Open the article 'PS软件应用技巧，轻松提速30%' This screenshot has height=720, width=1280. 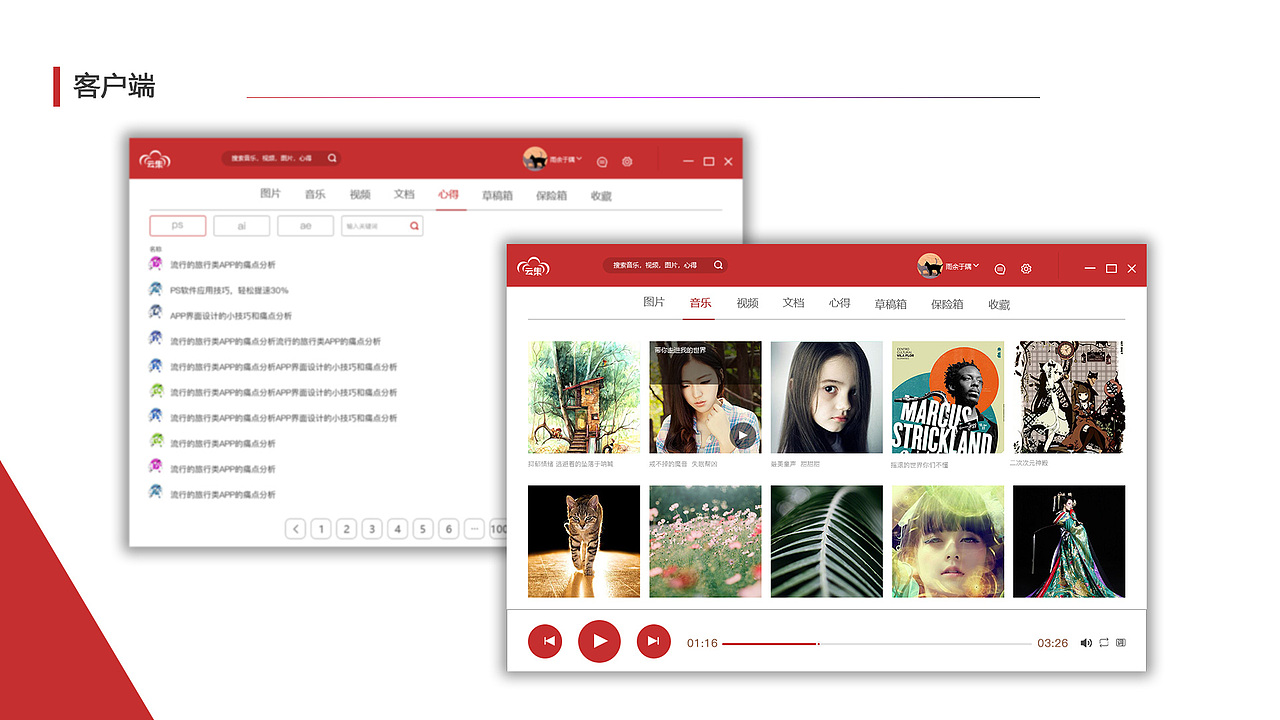[229, 290]
